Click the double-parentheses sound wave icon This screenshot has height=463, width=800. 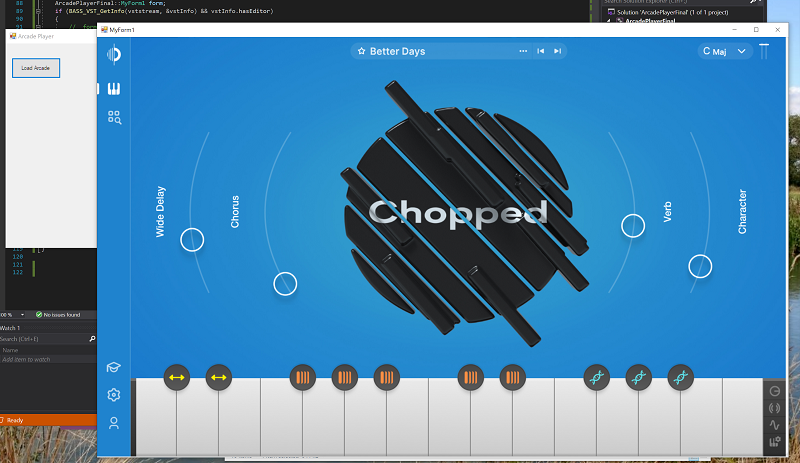click(774, 408)
